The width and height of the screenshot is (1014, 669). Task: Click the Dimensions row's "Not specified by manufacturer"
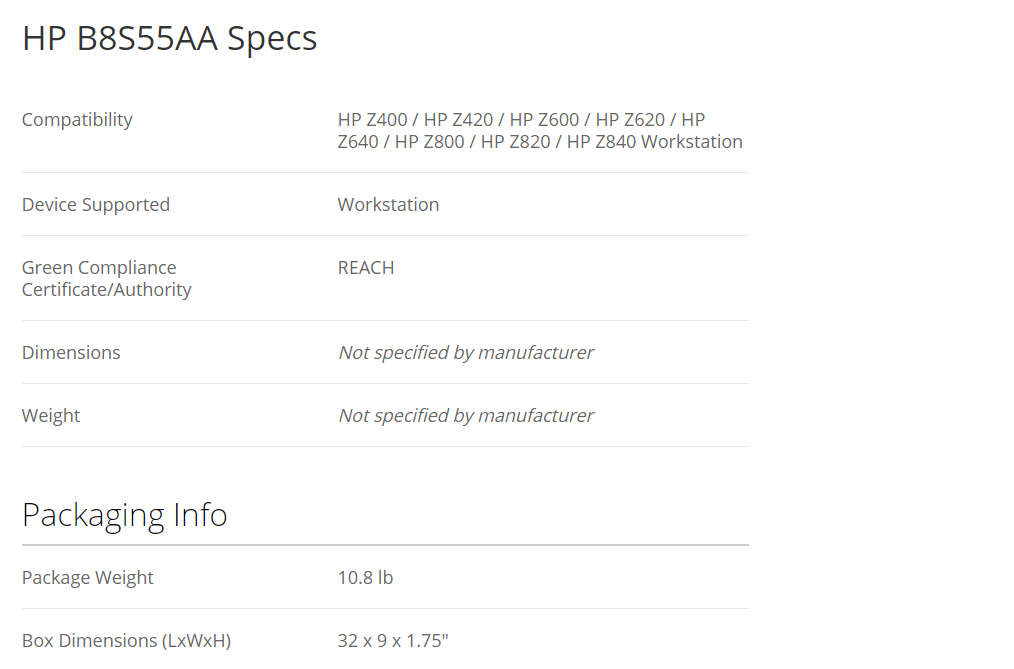click(x=466, y=353)
